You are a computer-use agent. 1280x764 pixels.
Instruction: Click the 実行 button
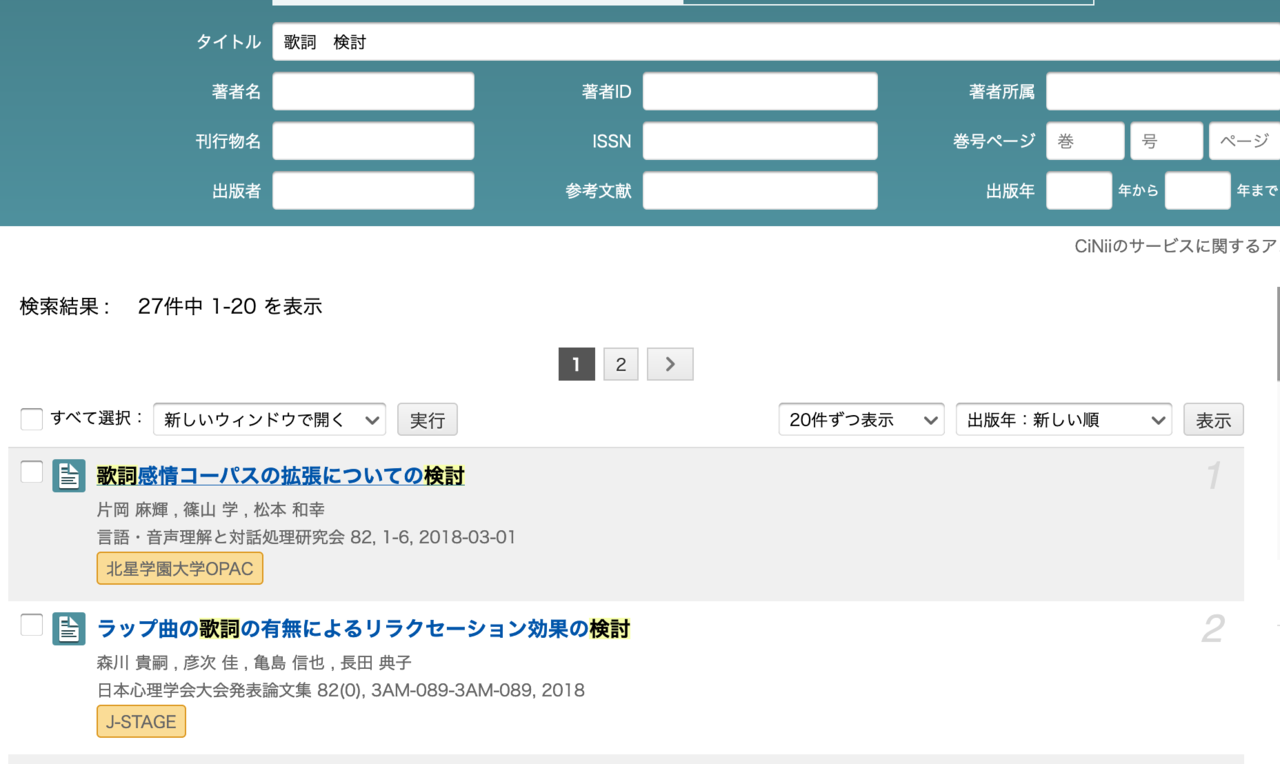(427, 420)
